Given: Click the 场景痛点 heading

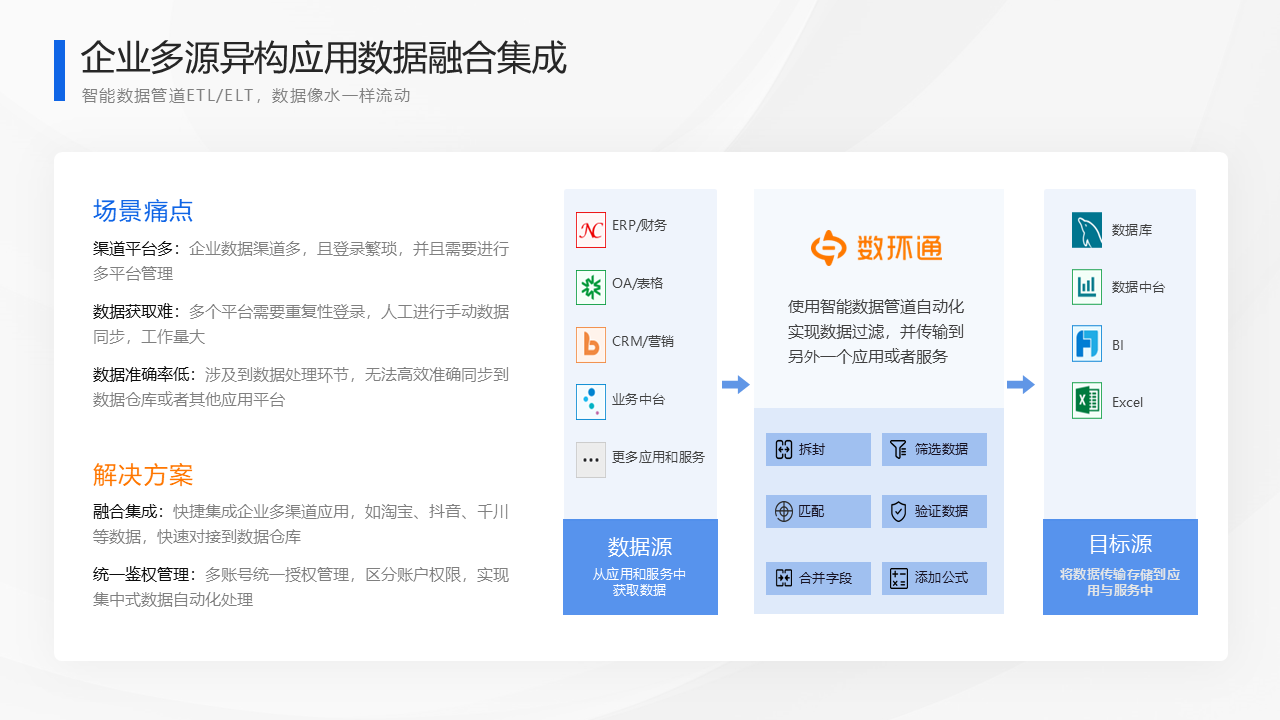Looking at the screenshot, I should tap(143, 211).
